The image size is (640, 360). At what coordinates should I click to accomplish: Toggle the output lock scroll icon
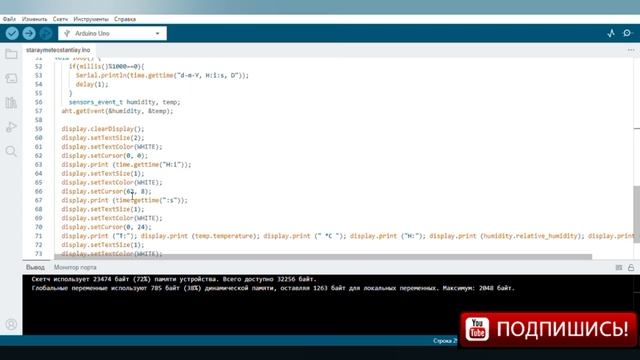click(631, 268)
